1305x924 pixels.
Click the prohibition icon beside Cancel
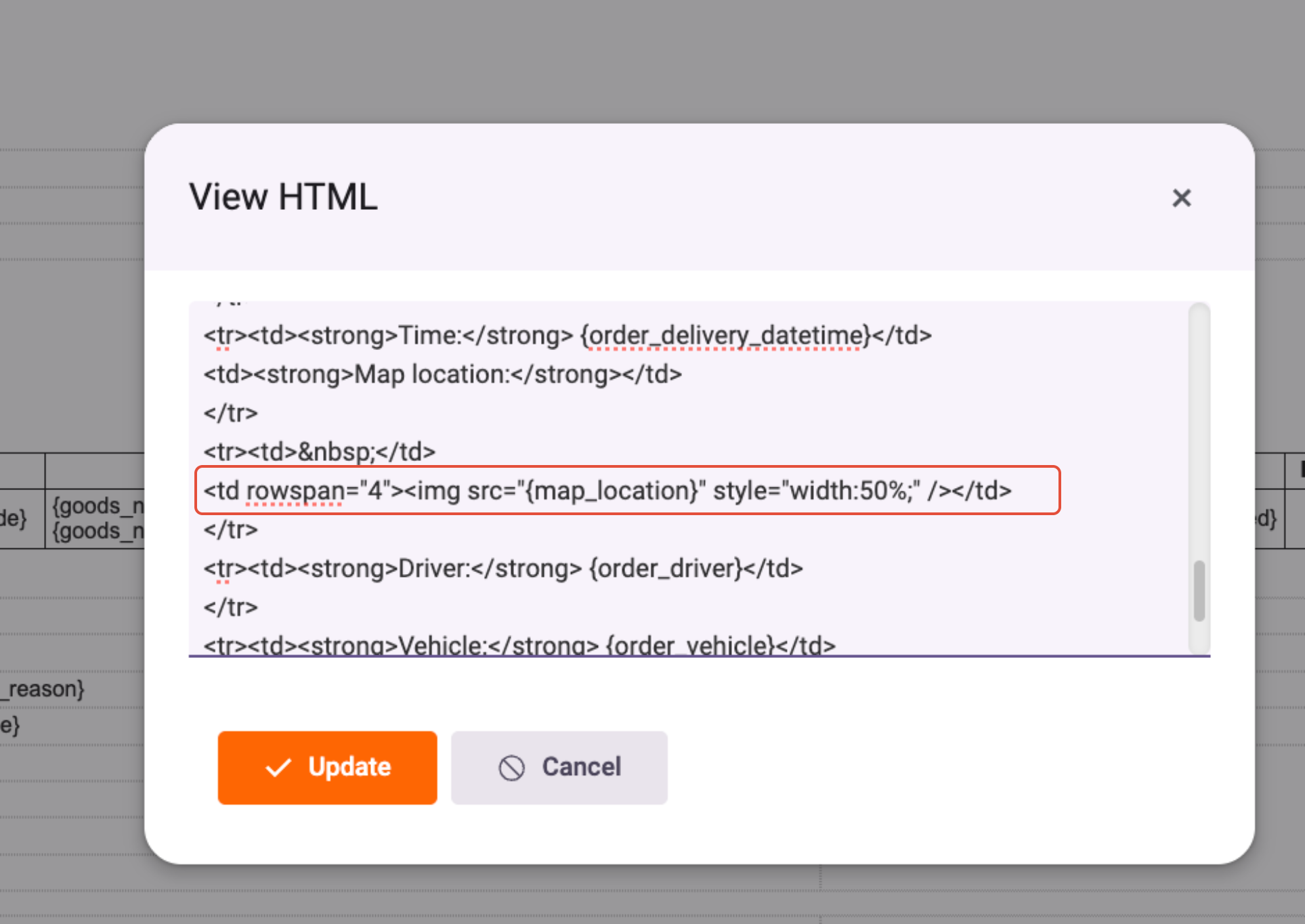click(x=511, y=768)
